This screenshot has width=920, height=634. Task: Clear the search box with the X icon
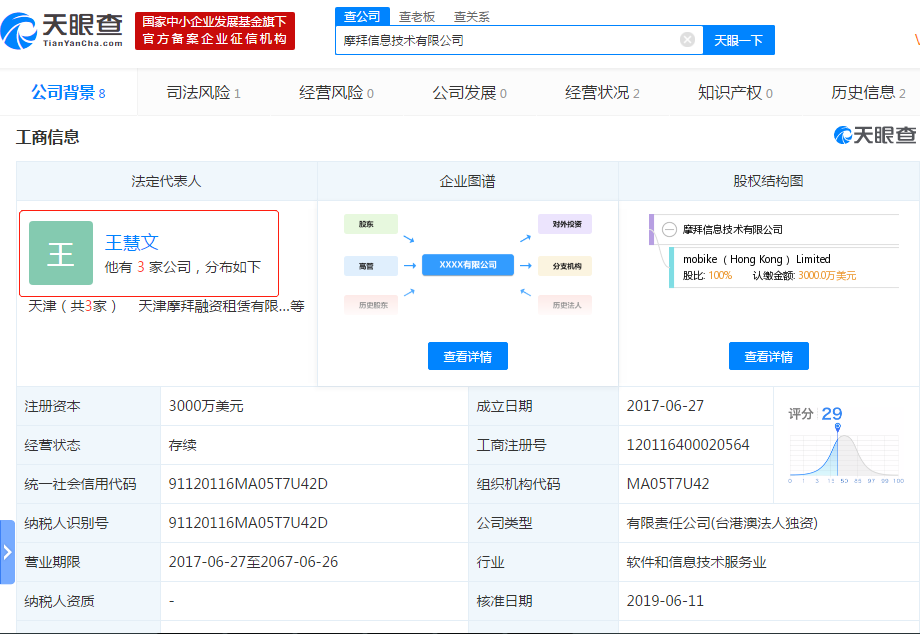pyautogui.click(x=687, y=40)
